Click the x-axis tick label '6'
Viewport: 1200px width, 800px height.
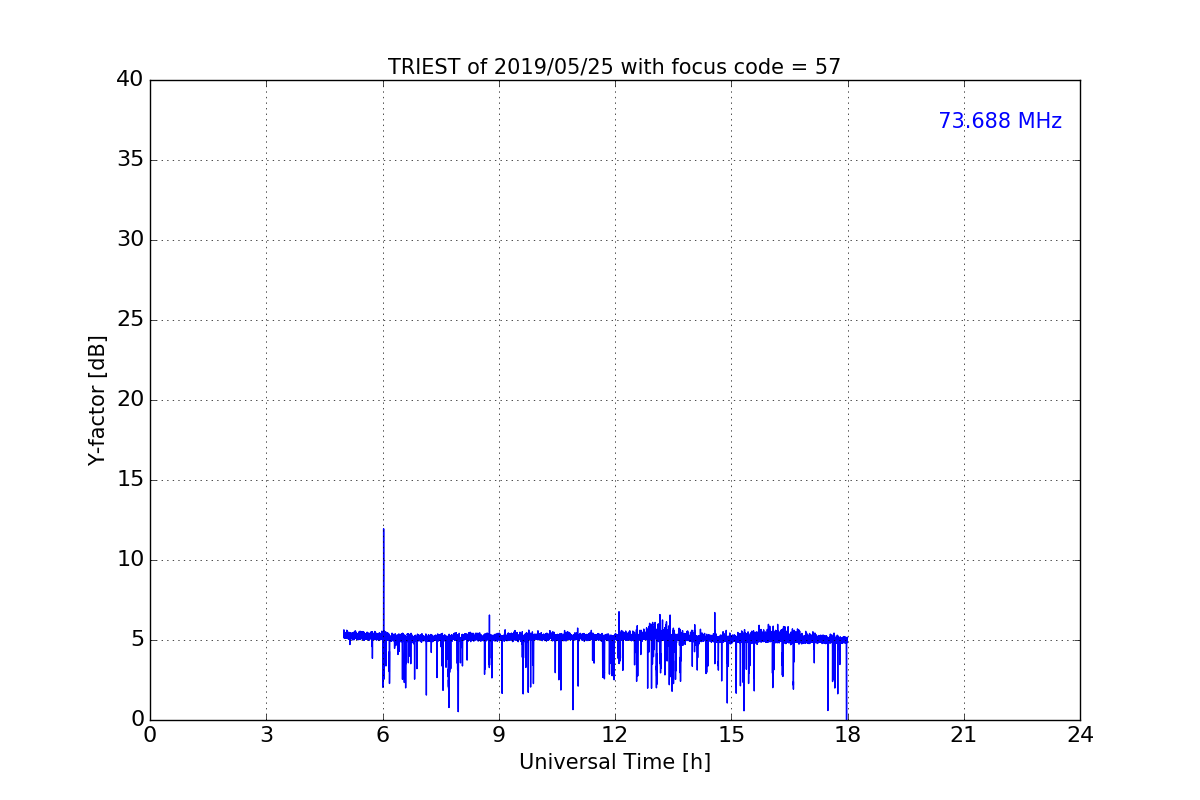(383, 735)
